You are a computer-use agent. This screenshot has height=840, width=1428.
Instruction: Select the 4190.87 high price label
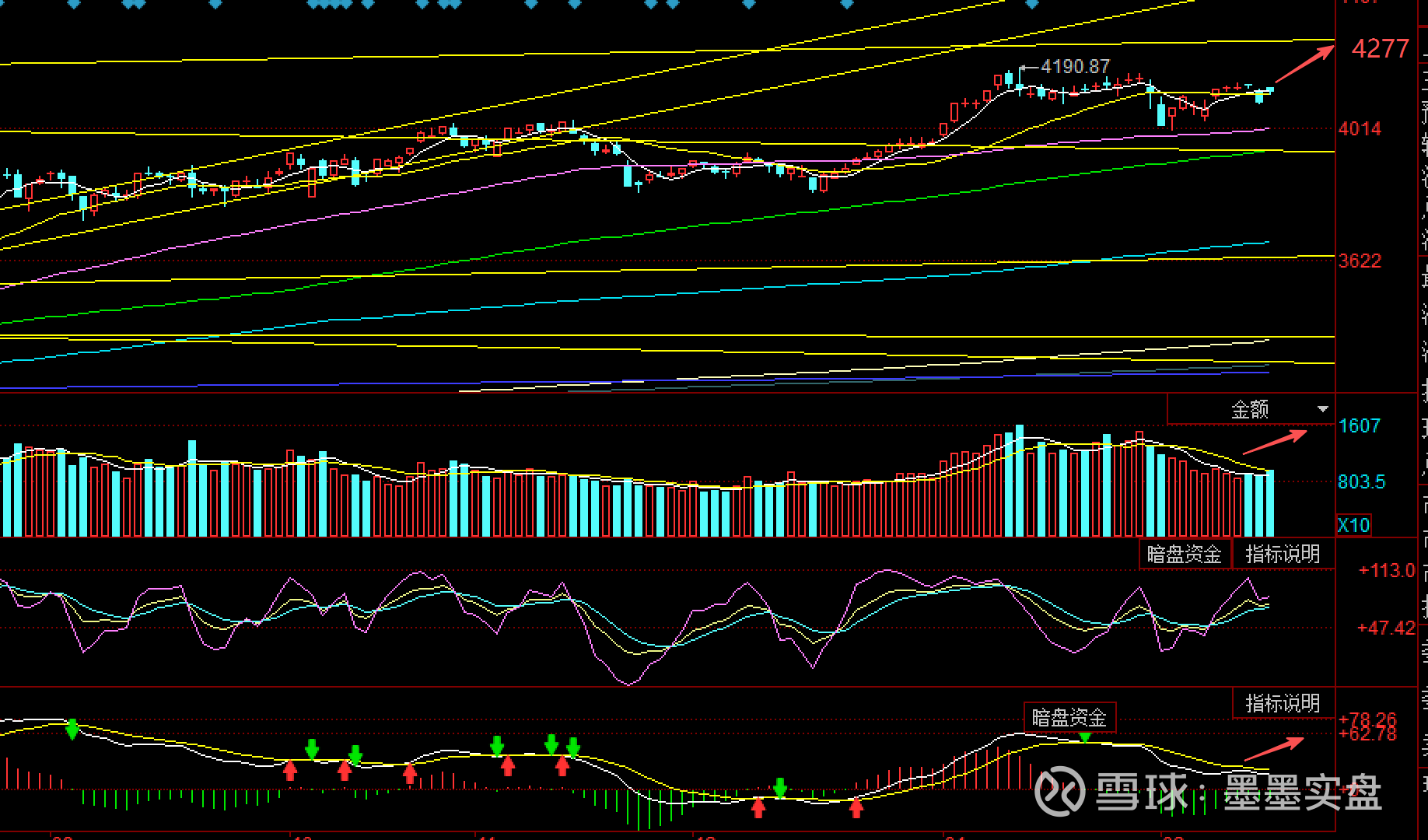click(1076, 67)
